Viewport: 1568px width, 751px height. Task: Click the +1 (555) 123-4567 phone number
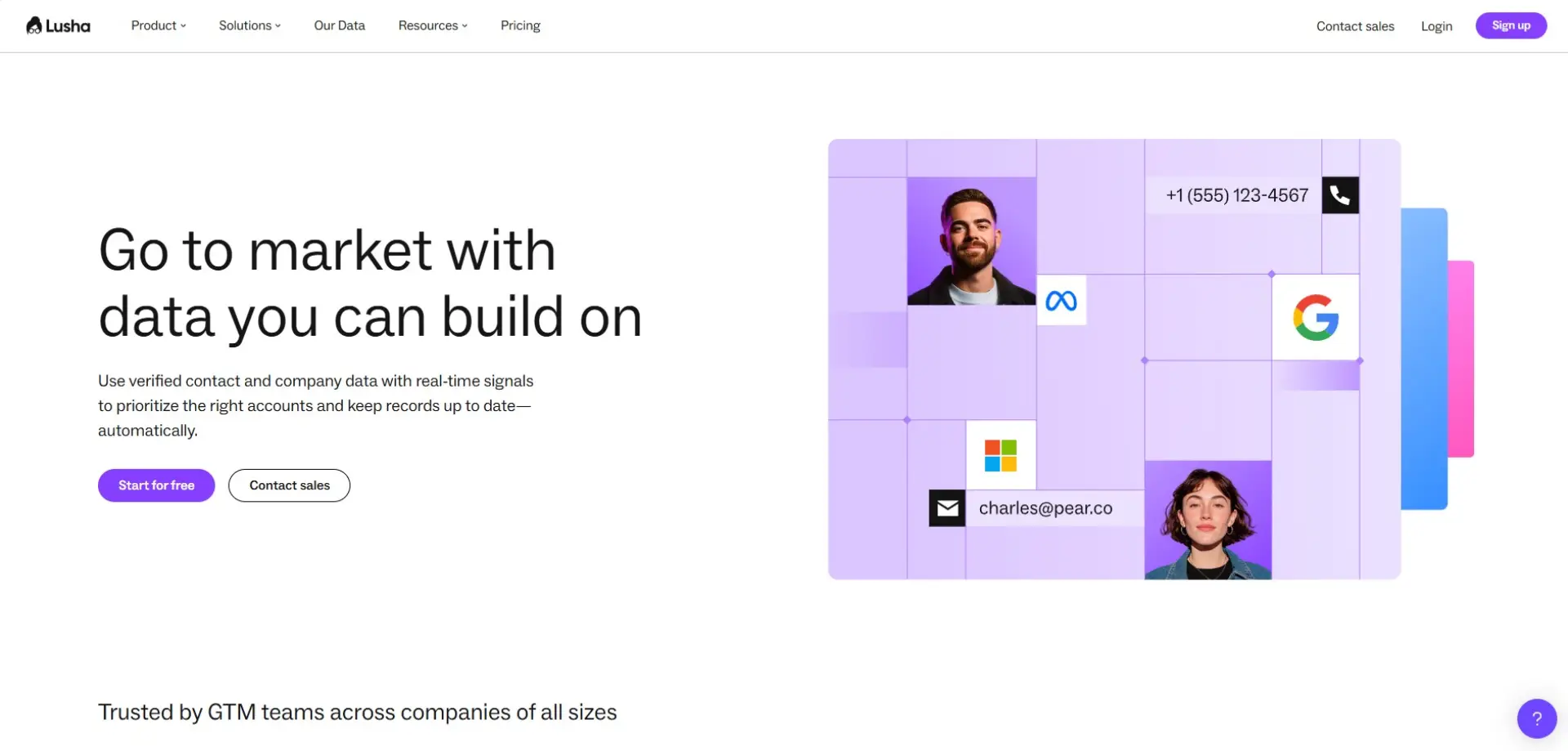1236,195
